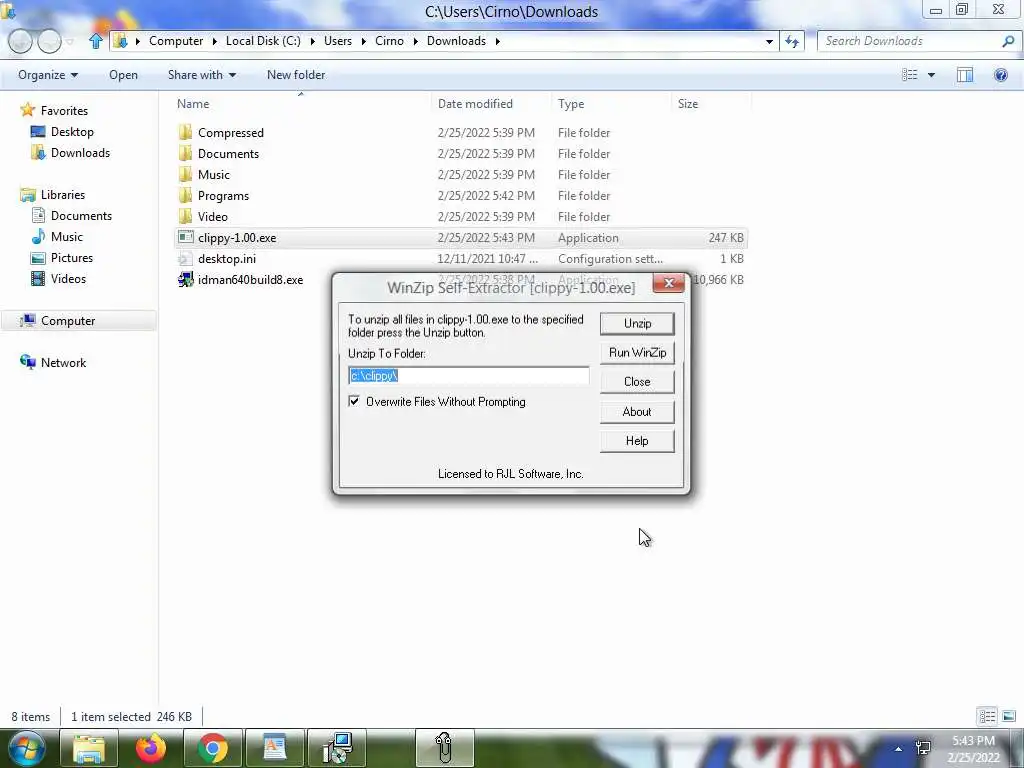Click the Close button in Self-Extractor
The width and height of the screenshot is (1024, 768).
click(x=637, y=381)
